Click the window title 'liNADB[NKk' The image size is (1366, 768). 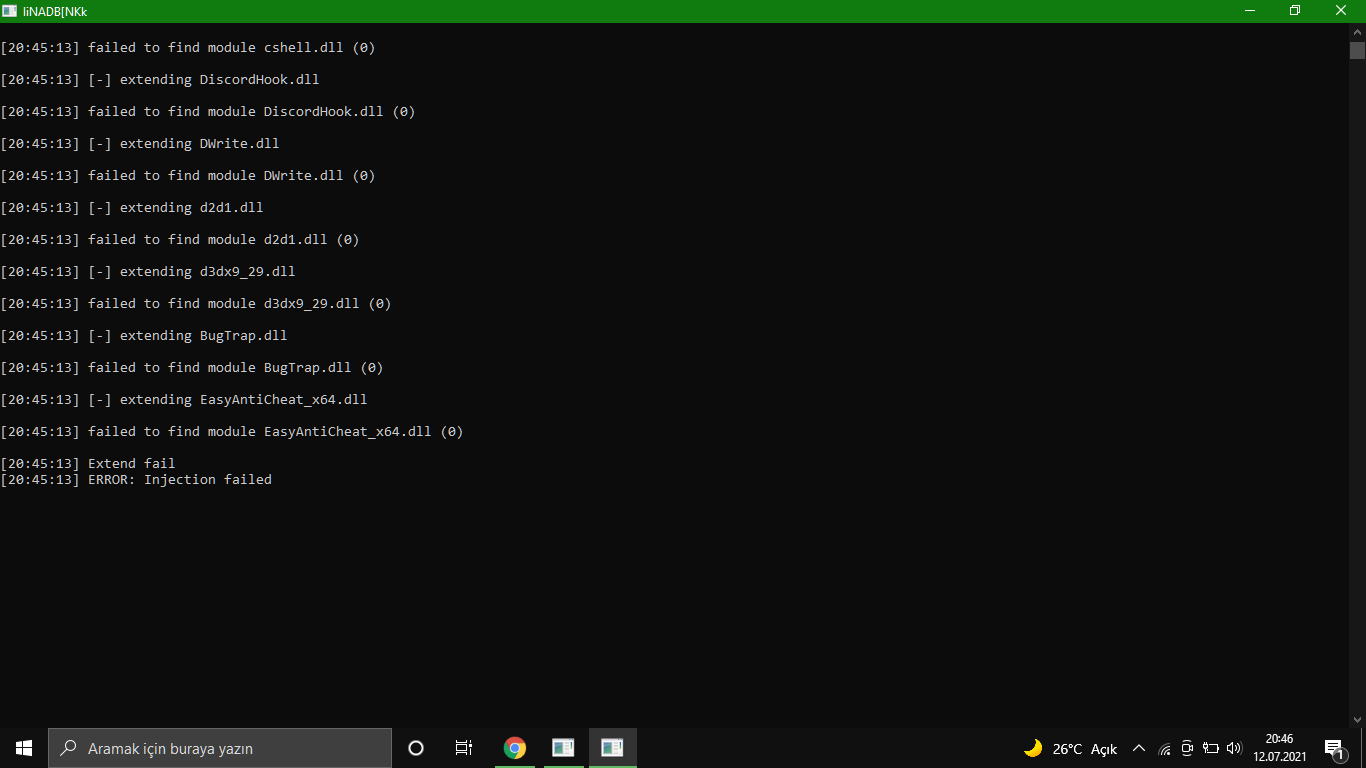pyautogui.click(x=55, y=11)
